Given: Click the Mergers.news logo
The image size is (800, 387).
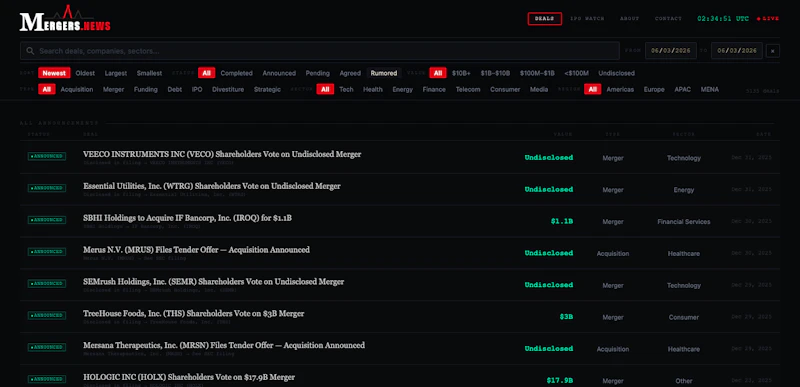Looking at the screenshot, I should click(x=65, y=19).
